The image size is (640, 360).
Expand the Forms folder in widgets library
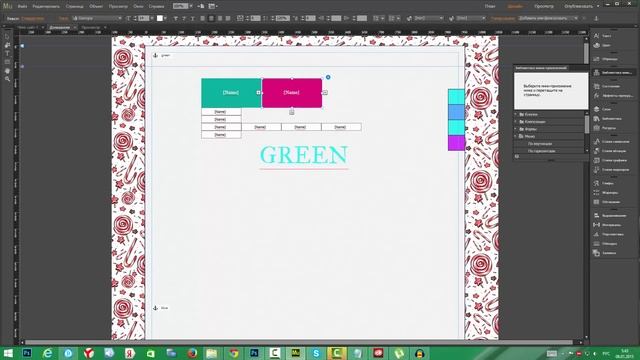tap(516, 129)
